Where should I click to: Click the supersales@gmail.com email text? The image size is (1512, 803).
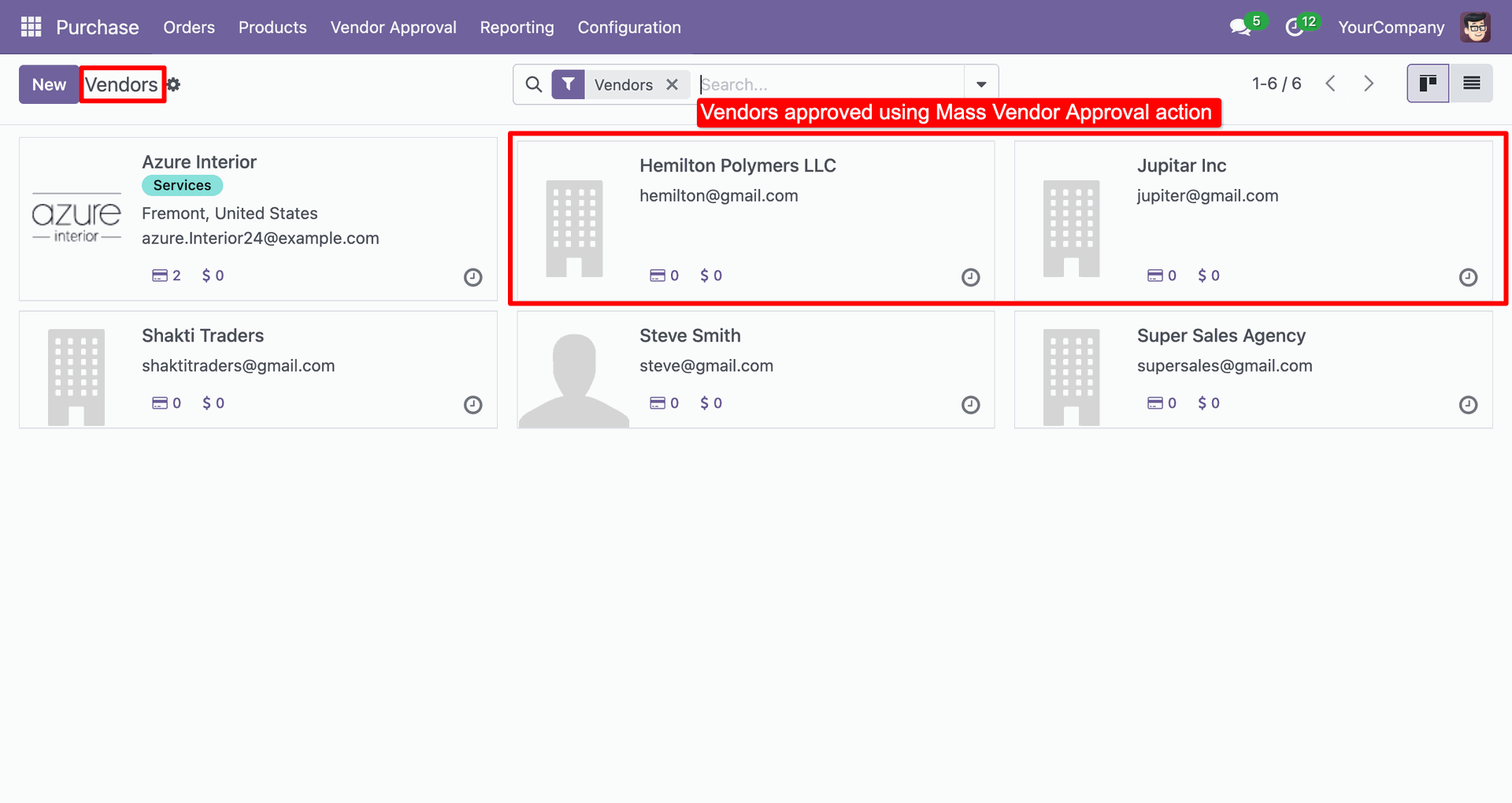point(1225,366)
